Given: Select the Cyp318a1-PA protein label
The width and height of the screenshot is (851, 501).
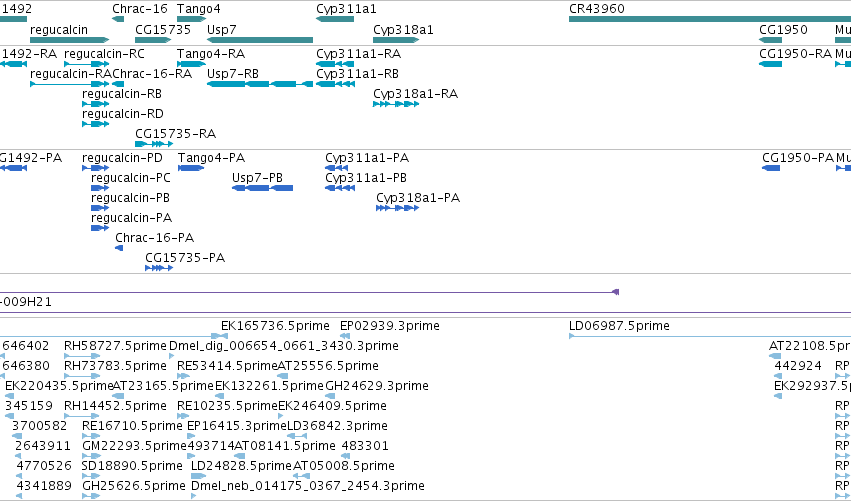Looking at the screenshot, I should coord(418,198).
